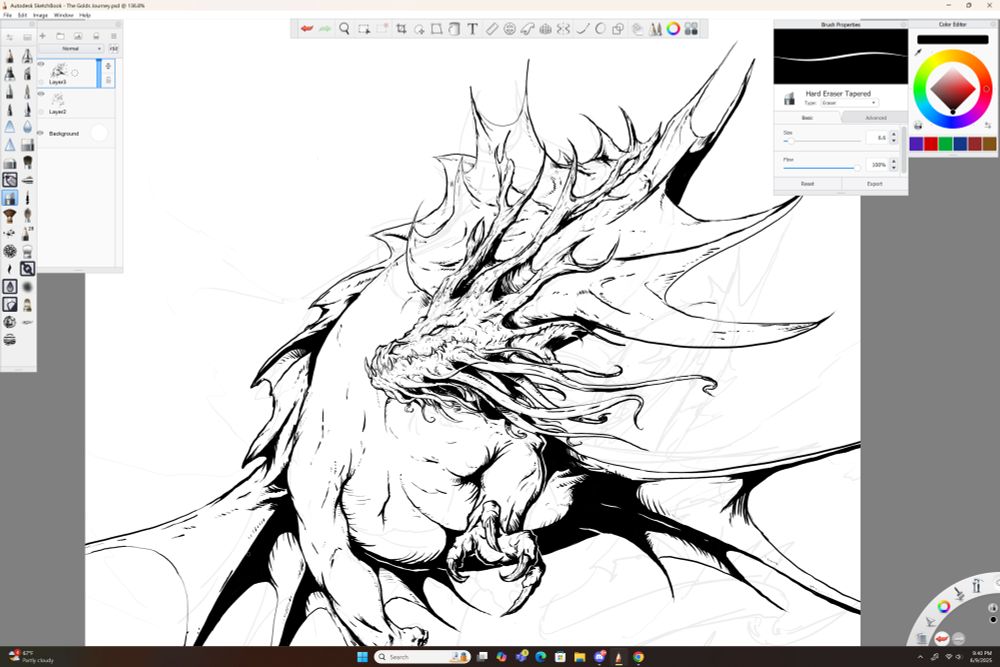Click Export in Brush Properties

pos(874,184)
